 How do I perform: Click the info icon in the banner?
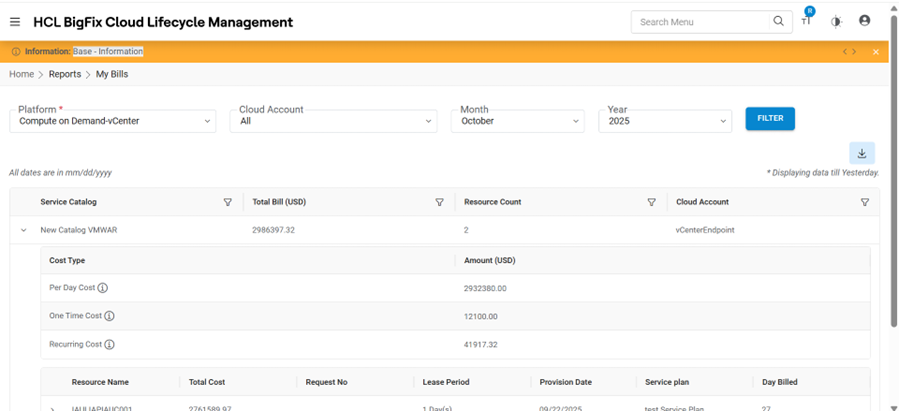click(16, 52)
